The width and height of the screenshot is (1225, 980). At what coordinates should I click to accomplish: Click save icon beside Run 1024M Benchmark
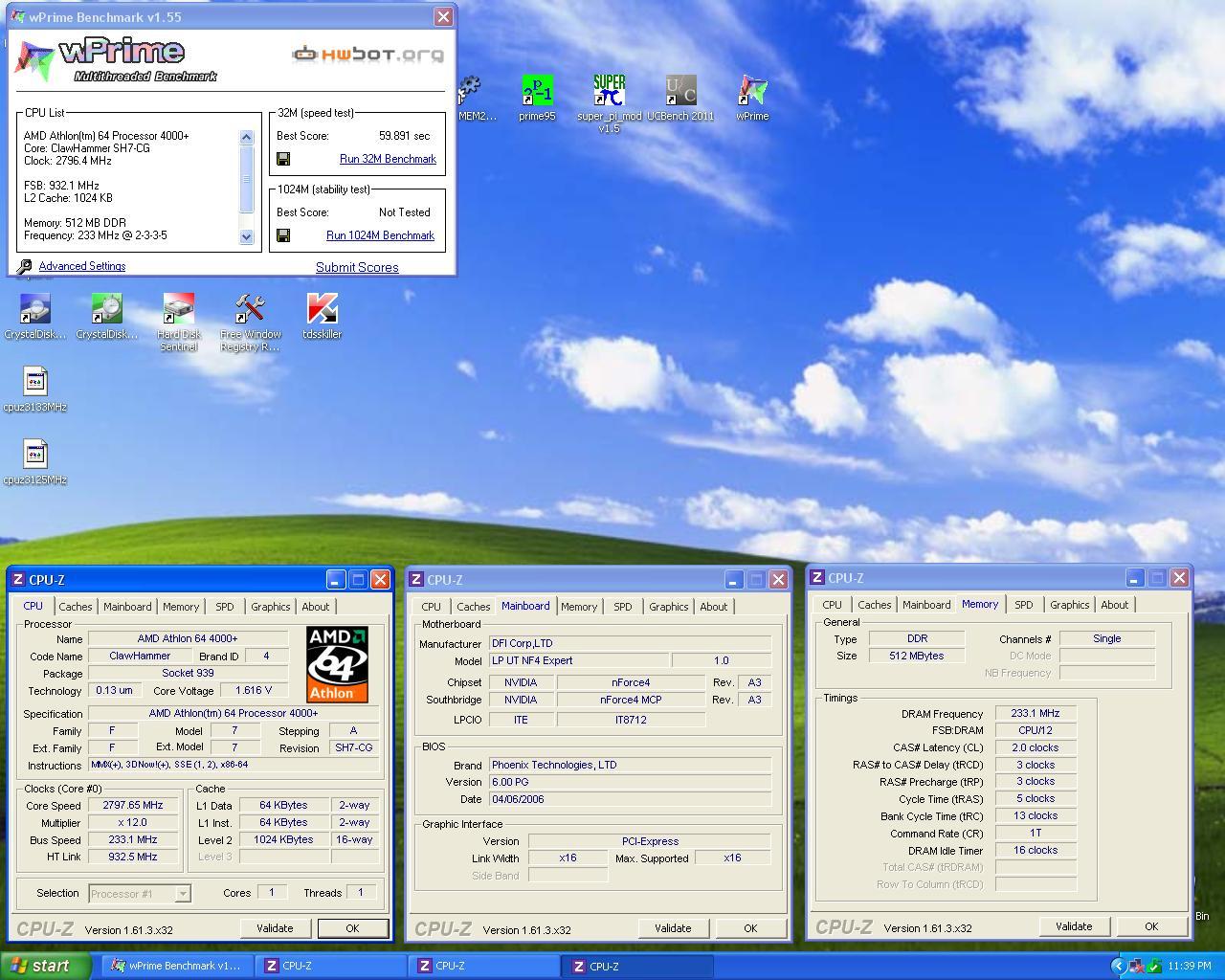pos(283,235)
